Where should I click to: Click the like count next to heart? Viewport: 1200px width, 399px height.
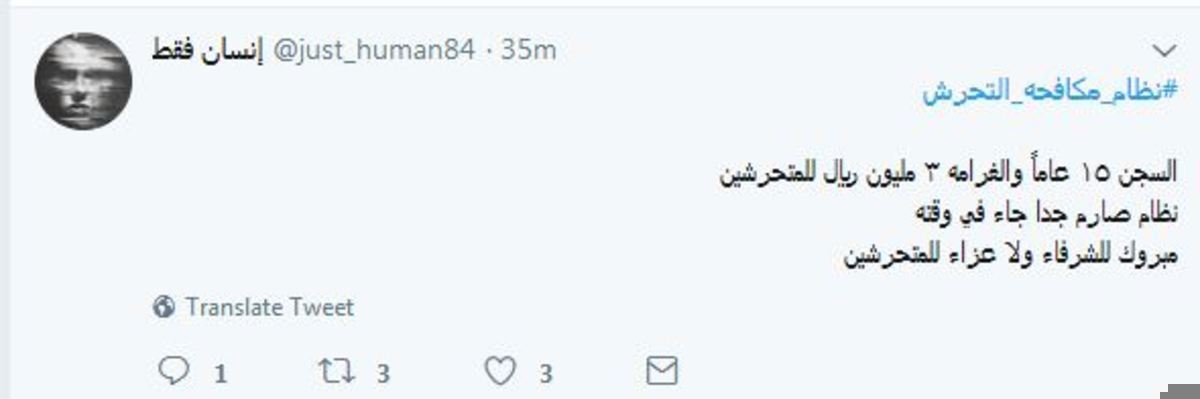(546, 375)
